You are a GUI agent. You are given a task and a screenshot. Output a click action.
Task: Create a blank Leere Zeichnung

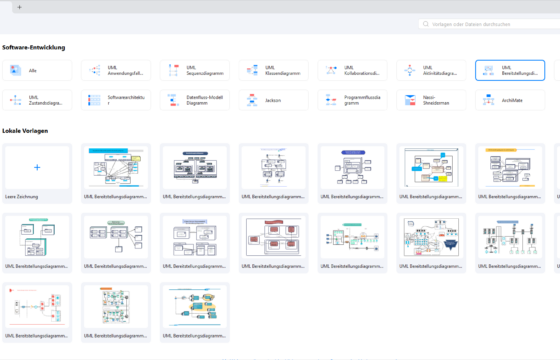tap(37, 174)
